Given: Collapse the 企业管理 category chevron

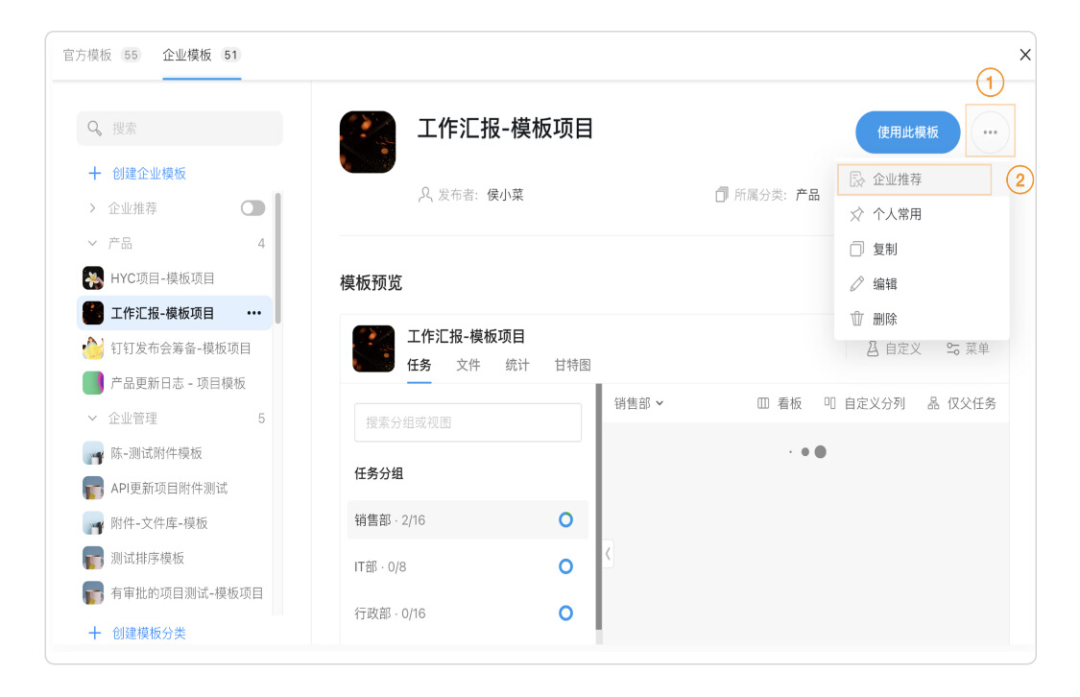Looking at the screenshot, I should pyautogui.click(x=93, y=418).
